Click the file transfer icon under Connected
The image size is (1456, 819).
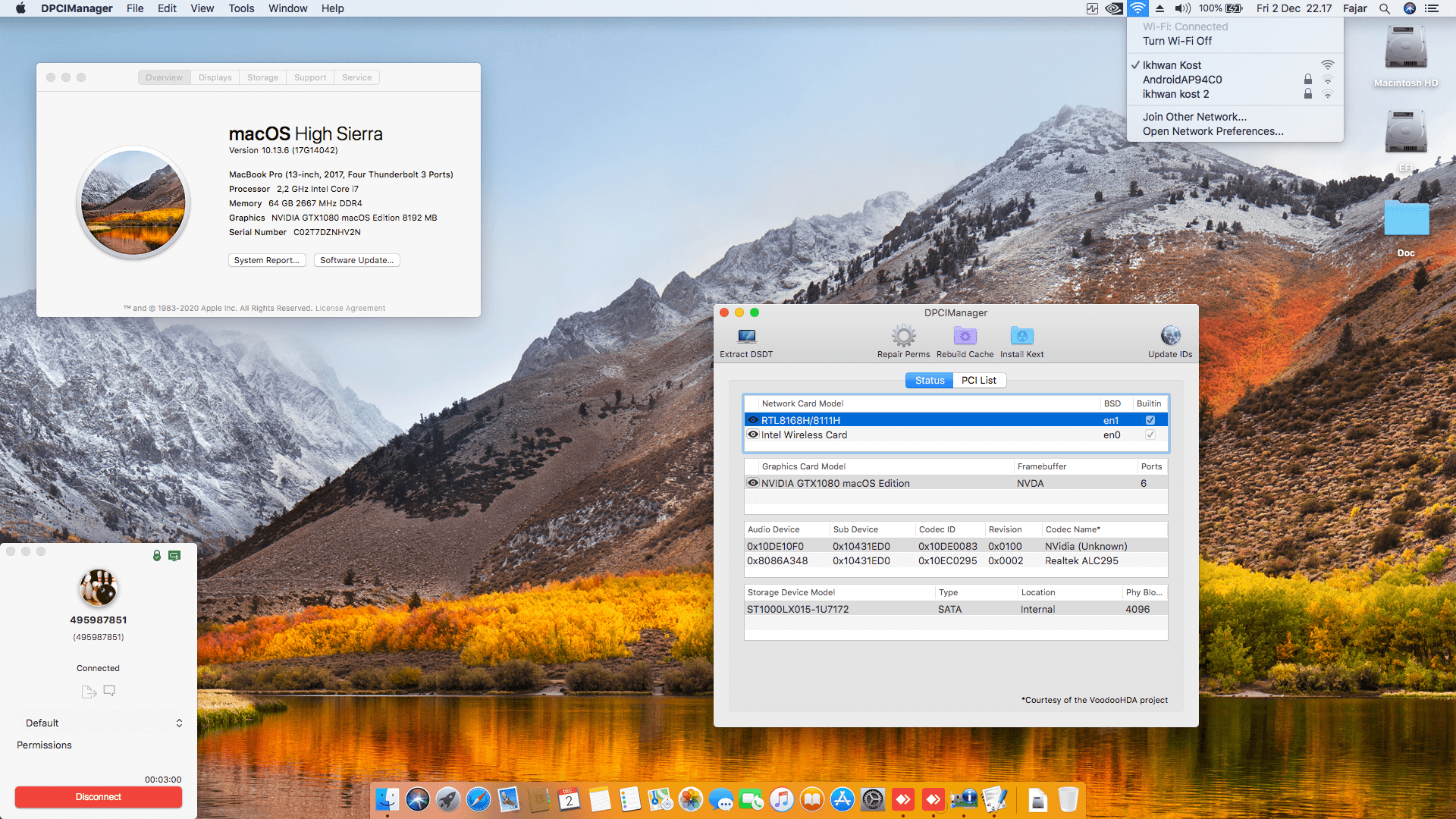pos(89,692)
